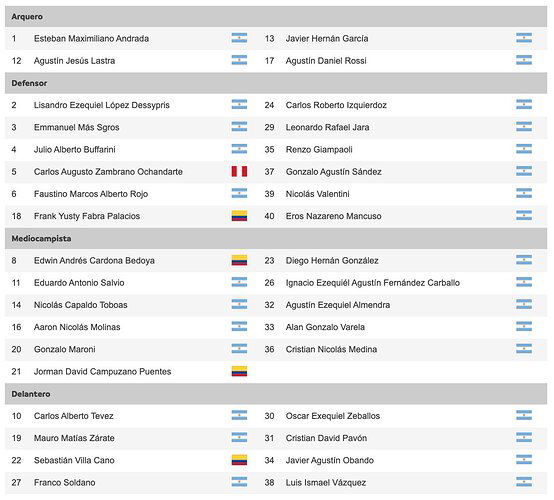Viewport: 554px width, 500px height.
Task: Select the Delantero section header
Action: point(276,394)
